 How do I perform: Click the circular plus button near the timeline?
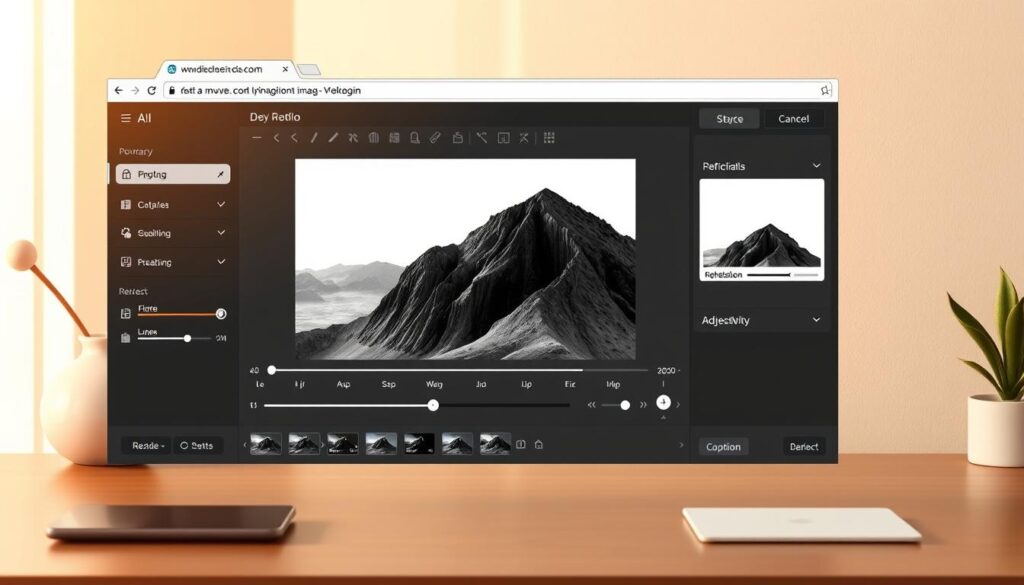(663, 402)
